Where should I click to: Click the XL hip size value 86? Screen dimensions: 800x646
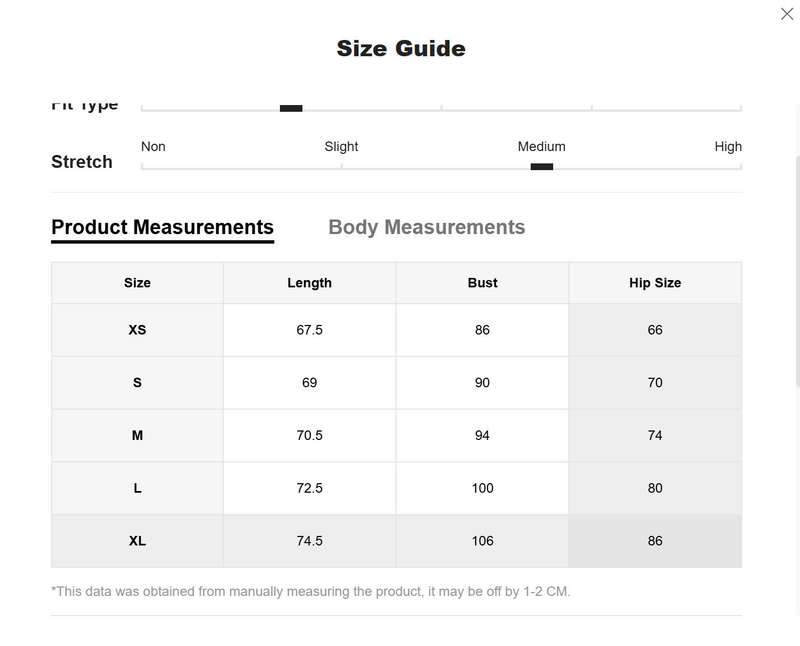[x=655, y=541]
